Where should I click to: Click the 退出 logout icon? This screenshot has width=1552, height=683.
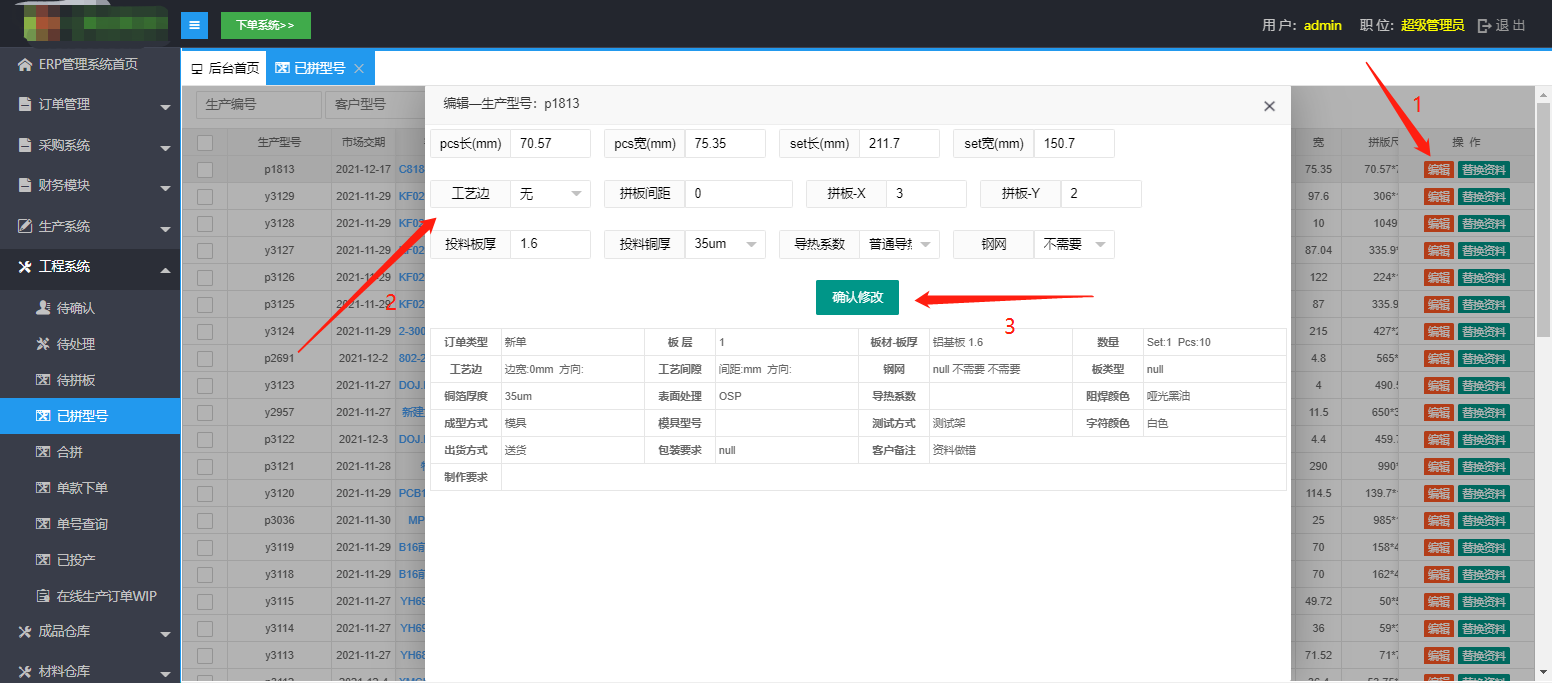pos(1484,25)
